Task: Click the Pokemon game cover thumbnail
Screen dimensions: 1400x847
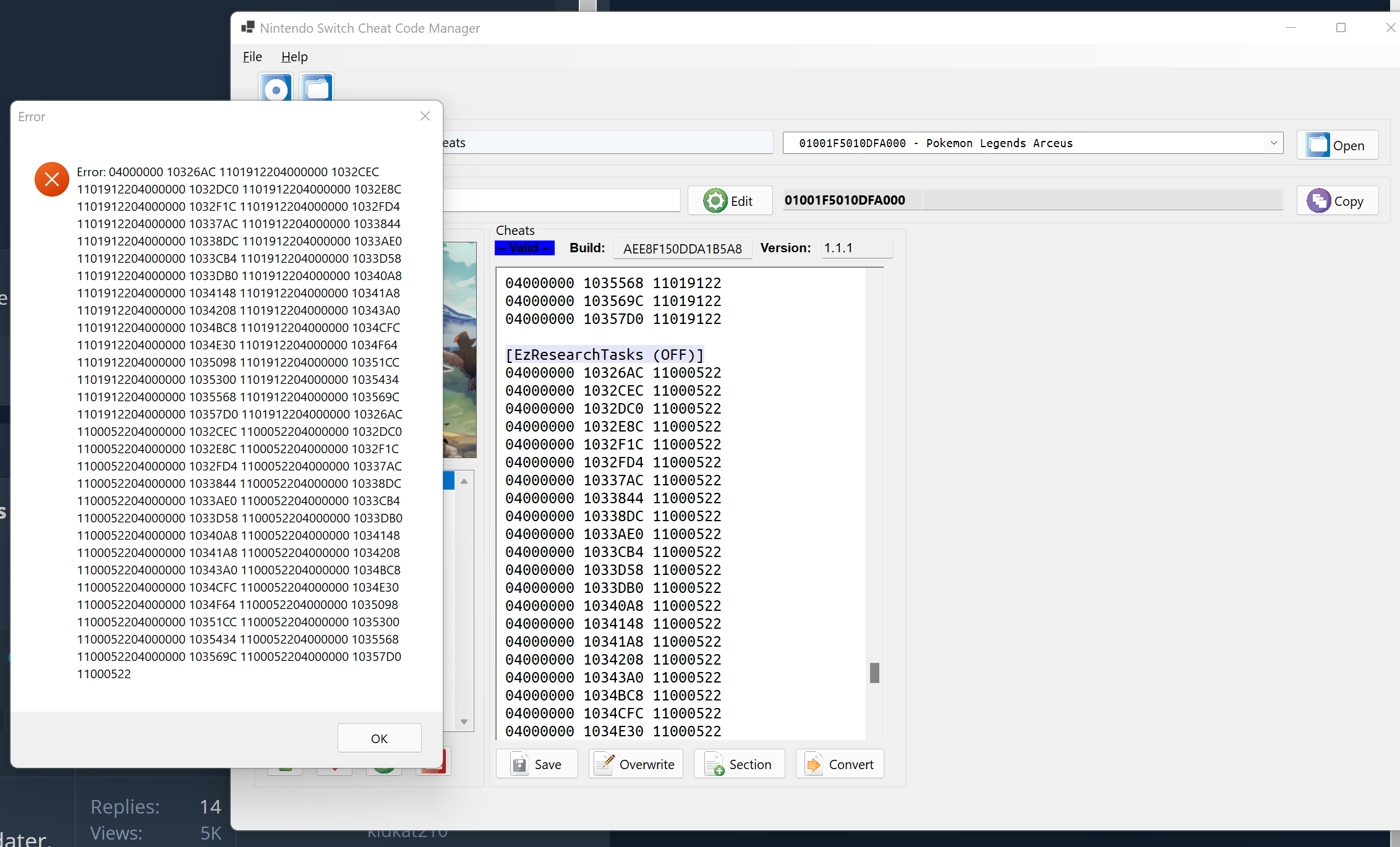Action: coord(460,349)
